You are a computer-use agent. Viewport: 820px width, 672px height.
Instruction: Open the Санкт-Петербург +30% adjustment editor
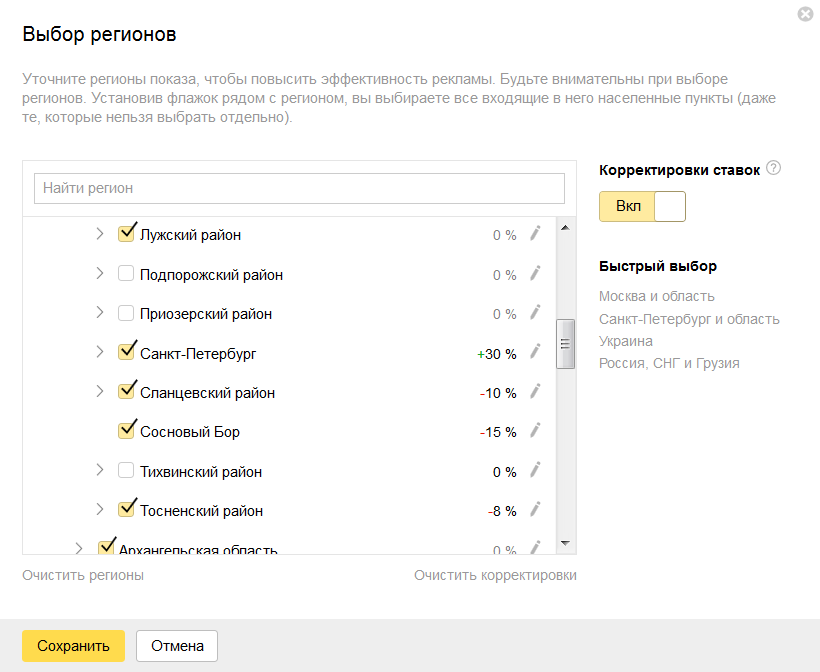(534, 351)
